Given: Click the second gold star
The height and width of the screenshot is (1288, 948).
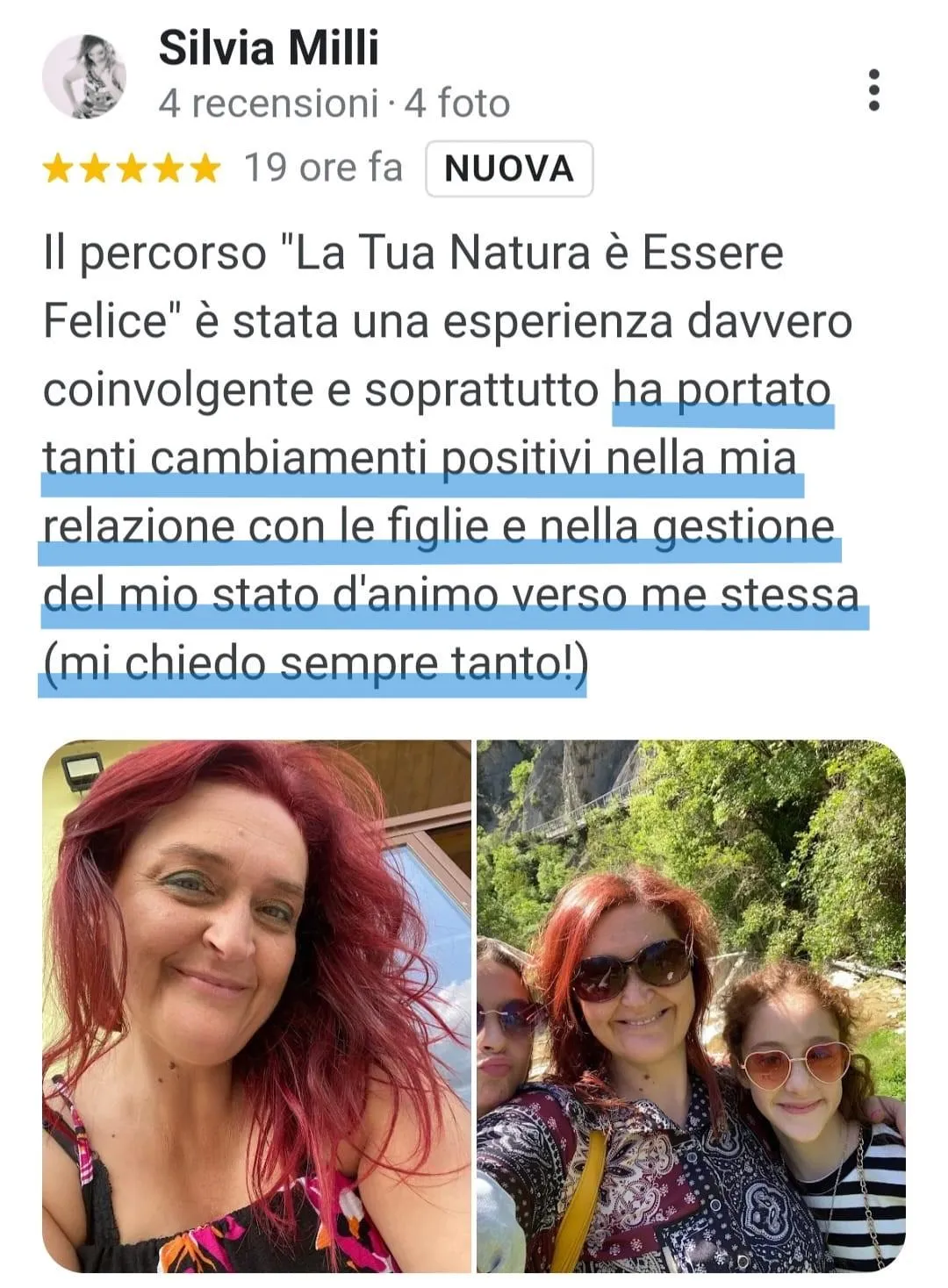Looking at the screenshot, I should coord(95,168).
